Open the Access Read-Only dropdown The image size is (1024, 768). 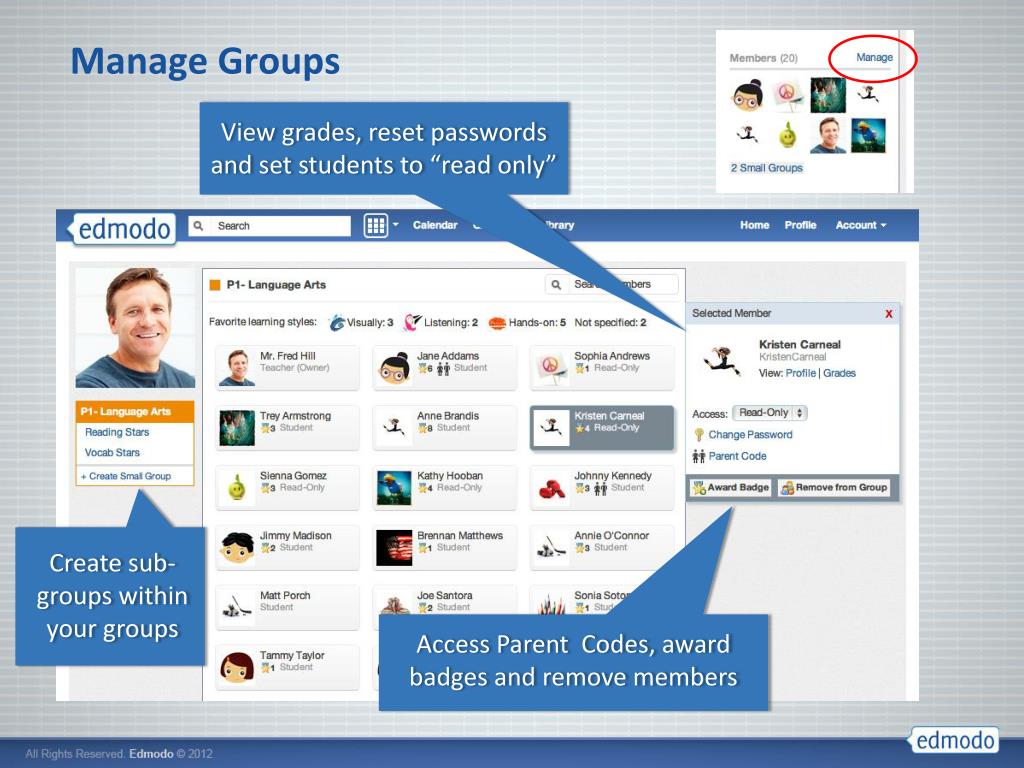pos(770,413)
